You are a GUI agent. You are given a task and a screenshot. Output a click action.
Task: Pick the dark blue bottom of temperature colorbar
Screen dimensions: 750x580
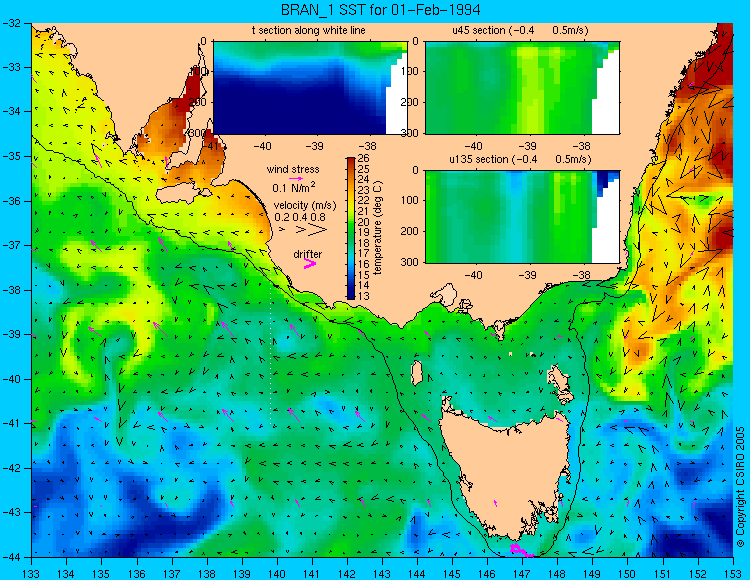click(351, 295)
